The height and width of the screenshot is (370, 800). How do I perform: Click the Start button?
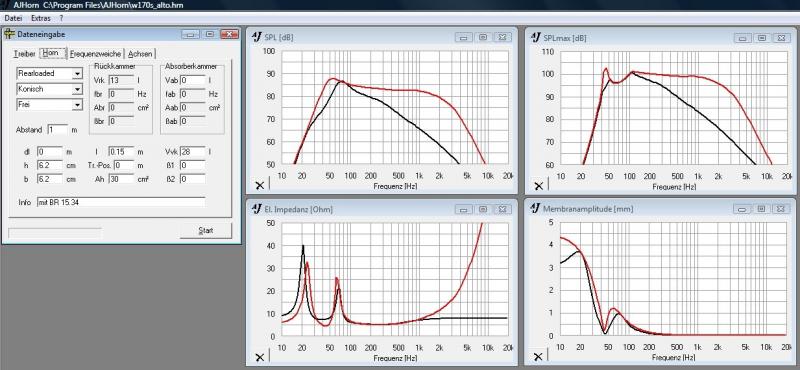coord(206,231)
